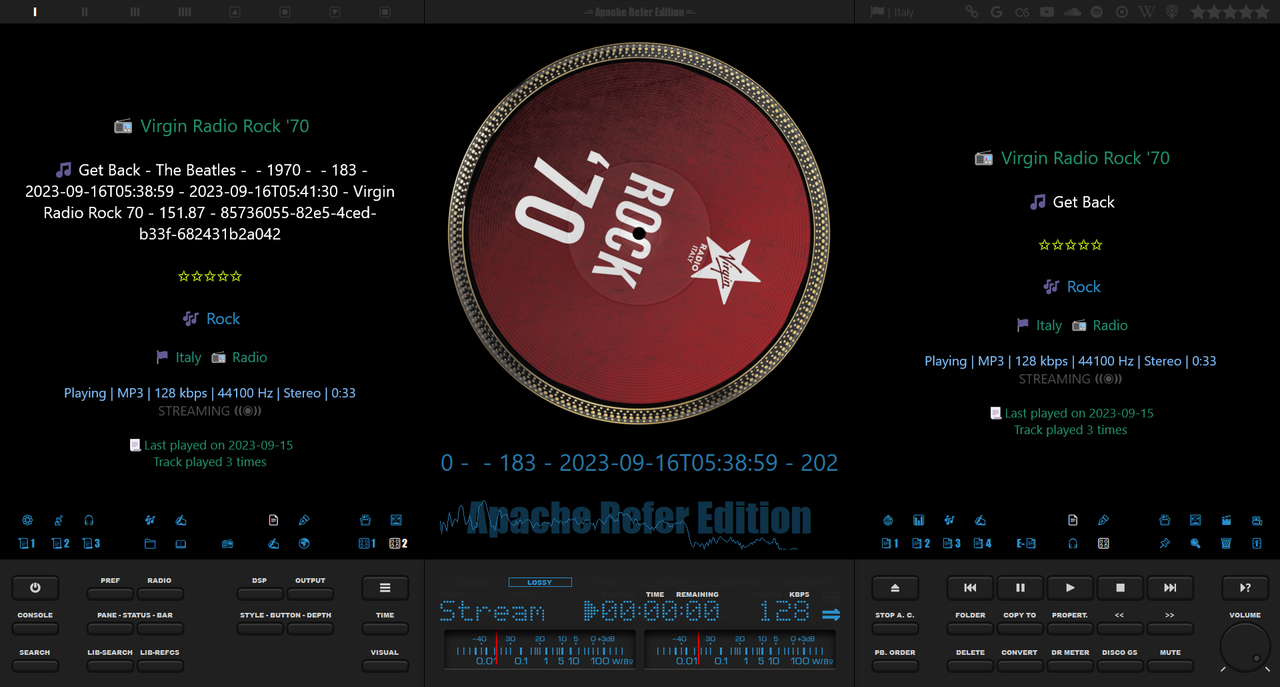Stop playback with stop button
Viewport: 1280px width, 687px height.
coord(1120,588)
